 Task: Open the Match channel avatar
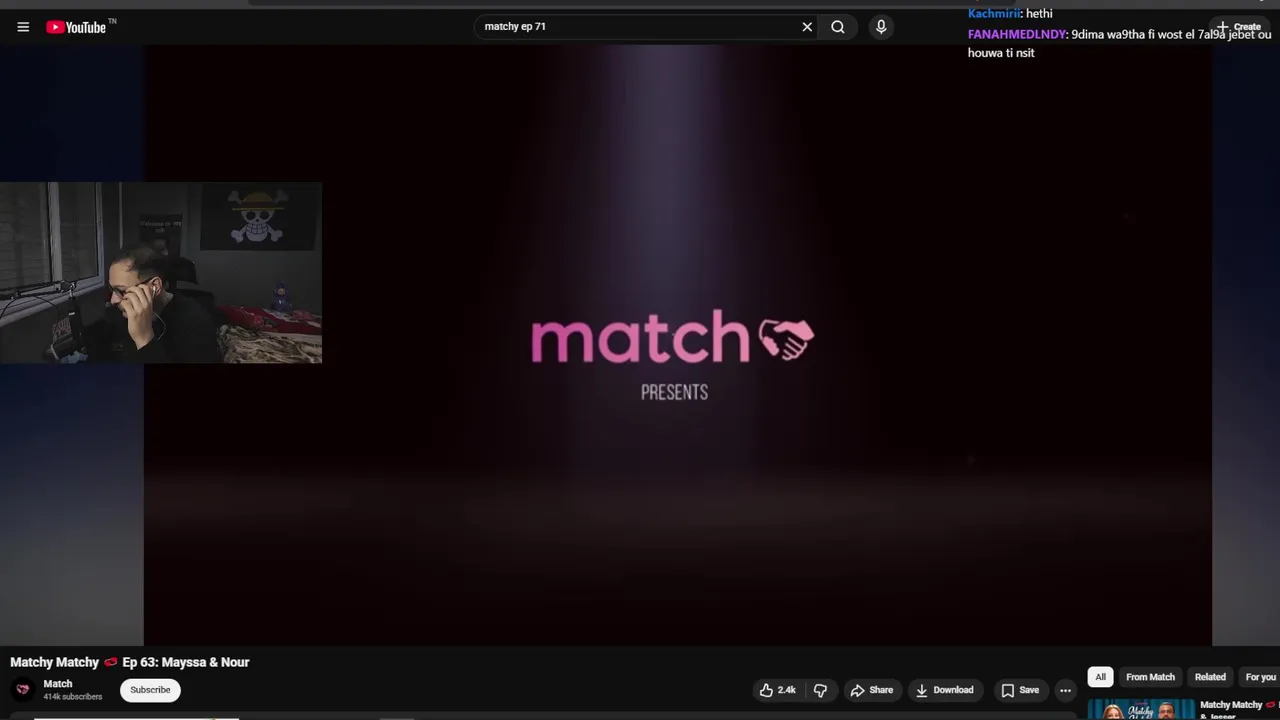coord(23,690)
